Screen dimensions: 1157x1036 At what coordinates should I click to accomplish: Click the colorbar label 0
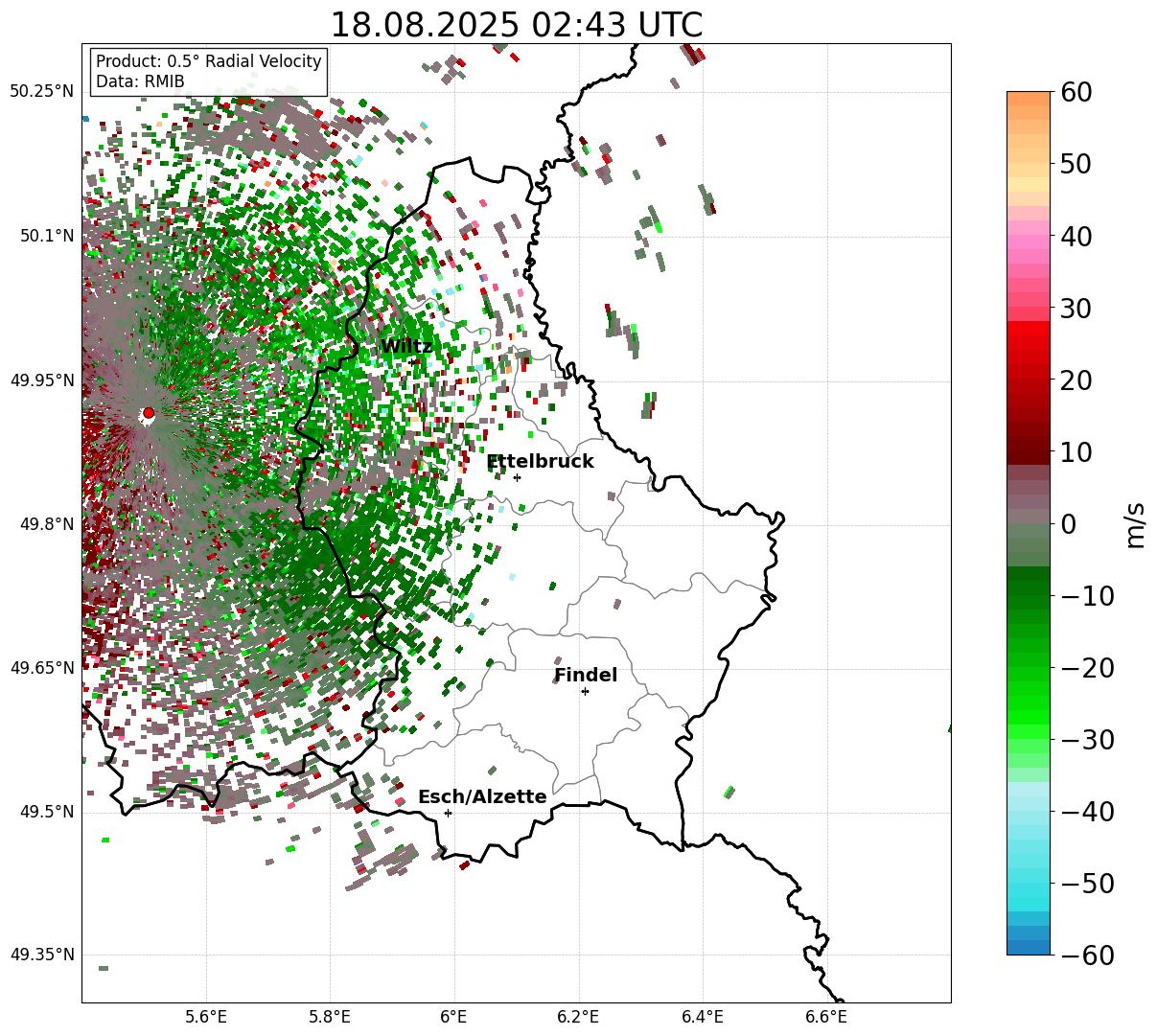[x=1070, y=523]
